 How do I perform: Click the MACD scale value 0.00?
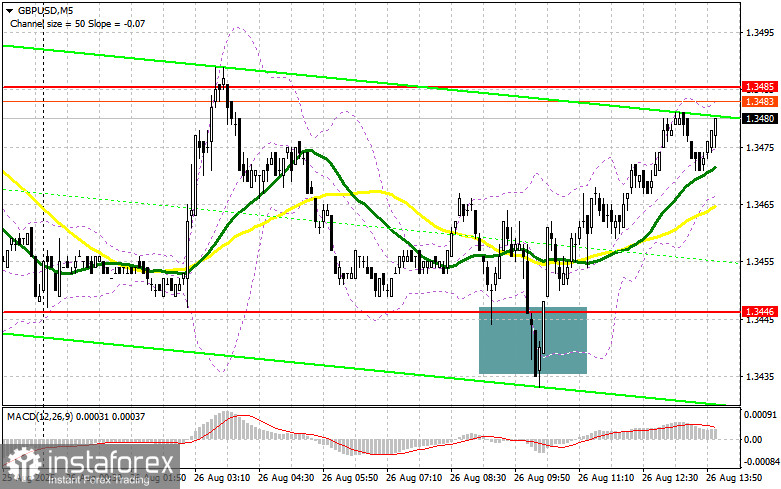[x=753, y=439]
